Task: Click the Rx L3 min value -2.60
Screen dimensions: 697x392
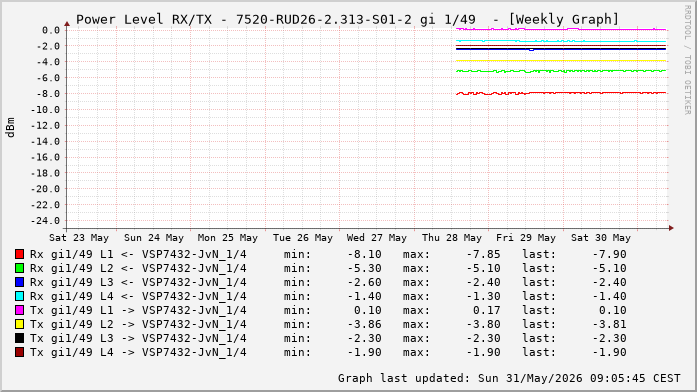Action: coord(365,282)
